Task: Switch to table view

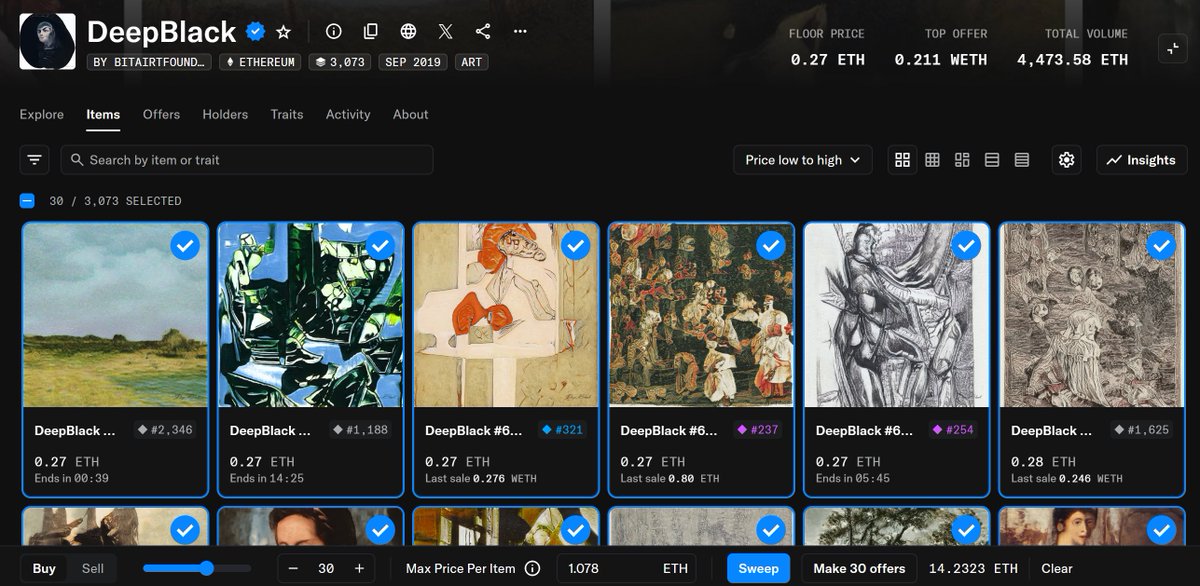Action: point(1022,160)
